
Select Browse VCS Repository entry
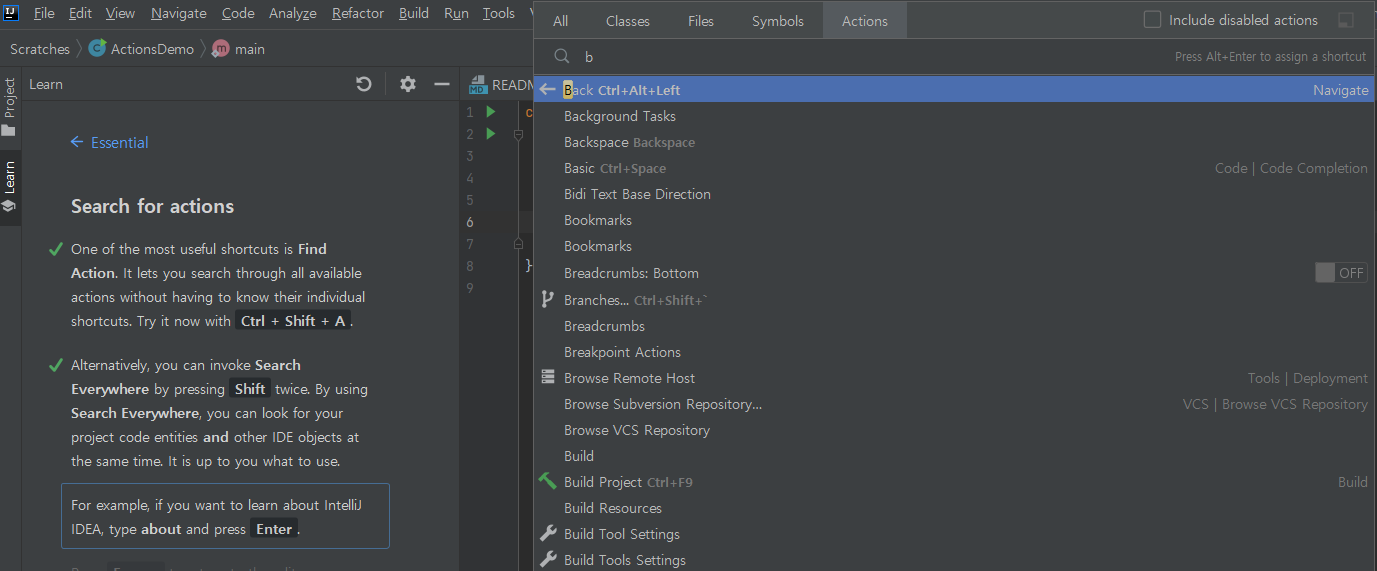coord(954,430)
